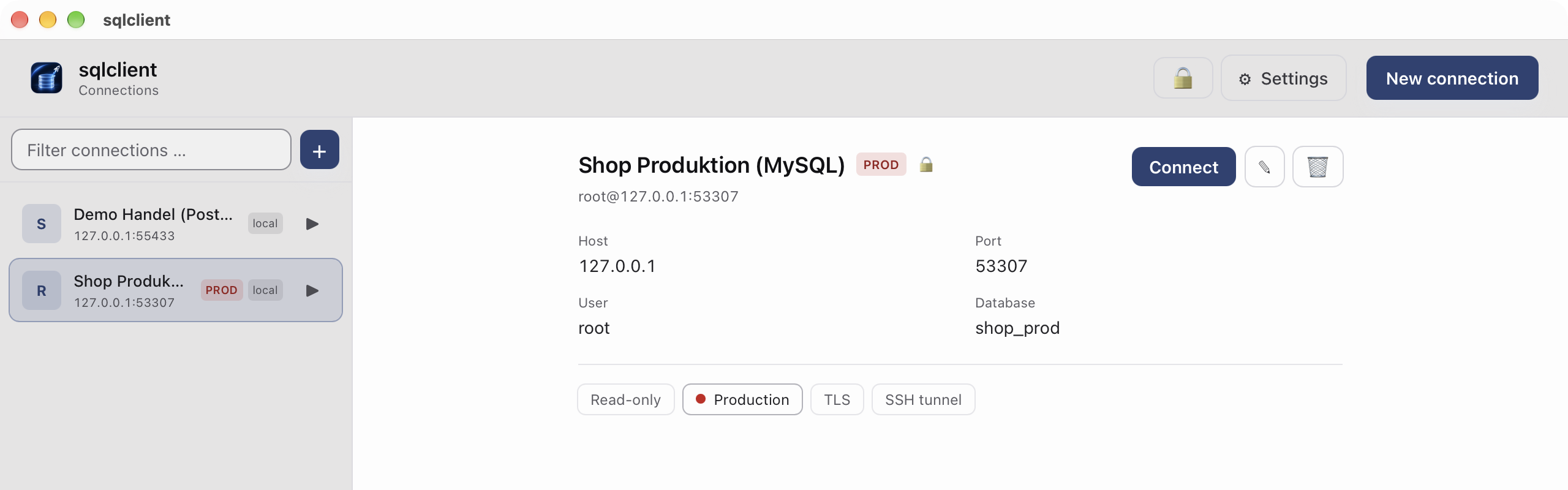Image resolution: width=1568 pixels, height=490 pixels.
Task: Toggle the Production flag
Action: coord(742,399)
